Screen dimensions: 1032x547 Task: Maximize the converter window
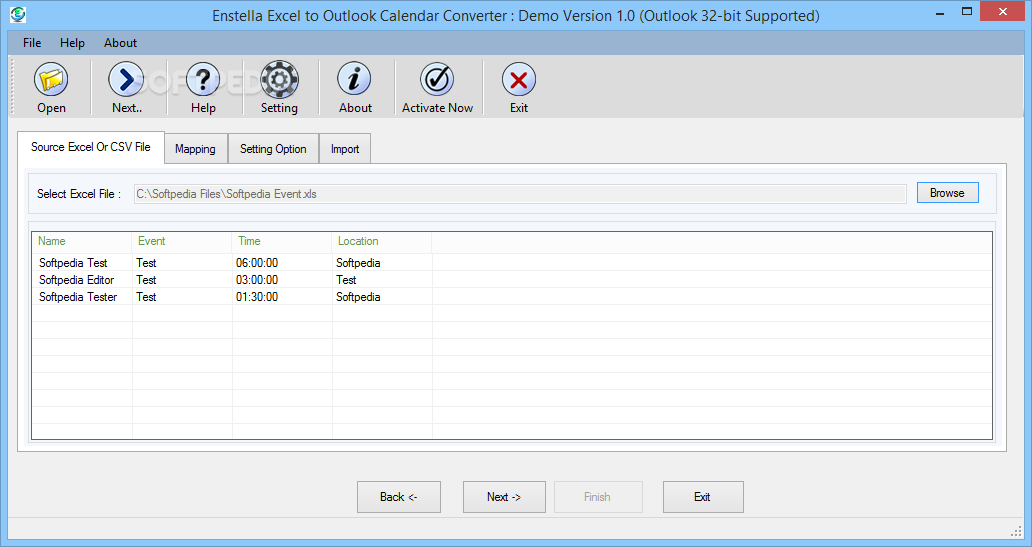click(967, 11)
